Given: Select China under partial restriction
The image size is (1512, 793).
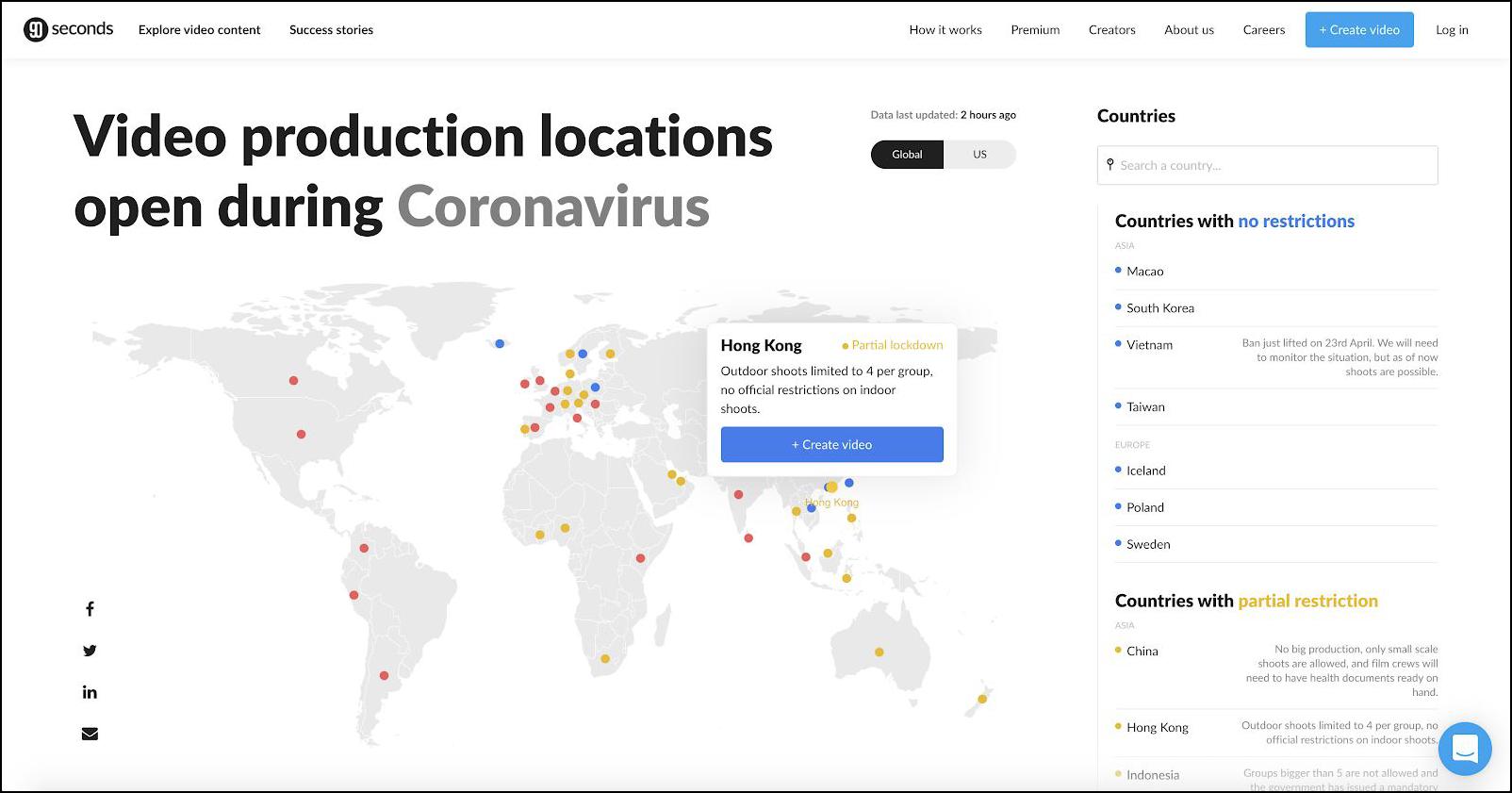Looking at the screenshot, I should (x=1142, y=652).
